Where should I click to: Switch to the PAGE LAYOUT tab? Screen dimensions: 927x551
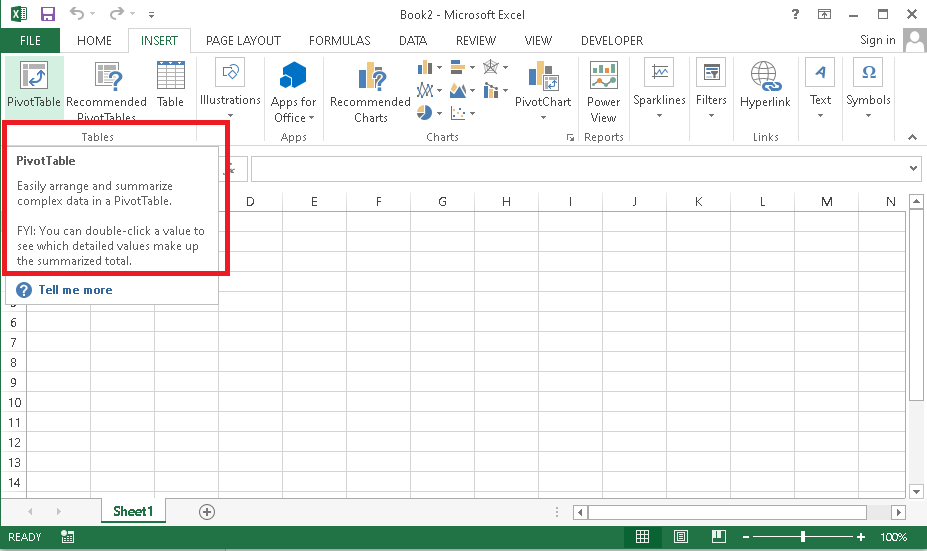pyautogui.click(x=243, y=40)
